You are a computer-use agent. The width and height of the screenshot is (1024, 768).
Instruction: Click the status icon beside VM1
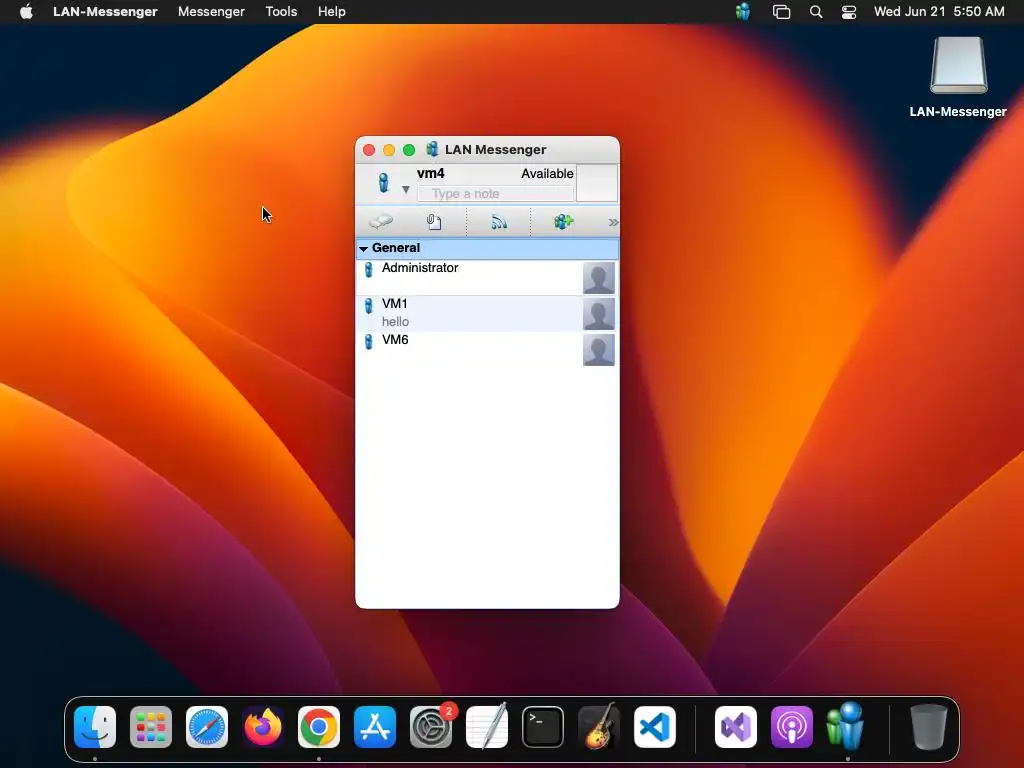[x=368, y=305]
